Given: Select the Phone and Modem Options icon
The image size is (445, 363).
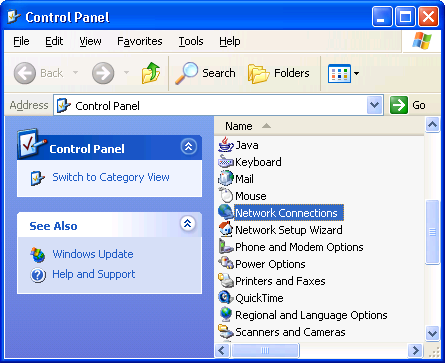Looking at the screenshot, I should pyautogui.click(x=226, y=247).
